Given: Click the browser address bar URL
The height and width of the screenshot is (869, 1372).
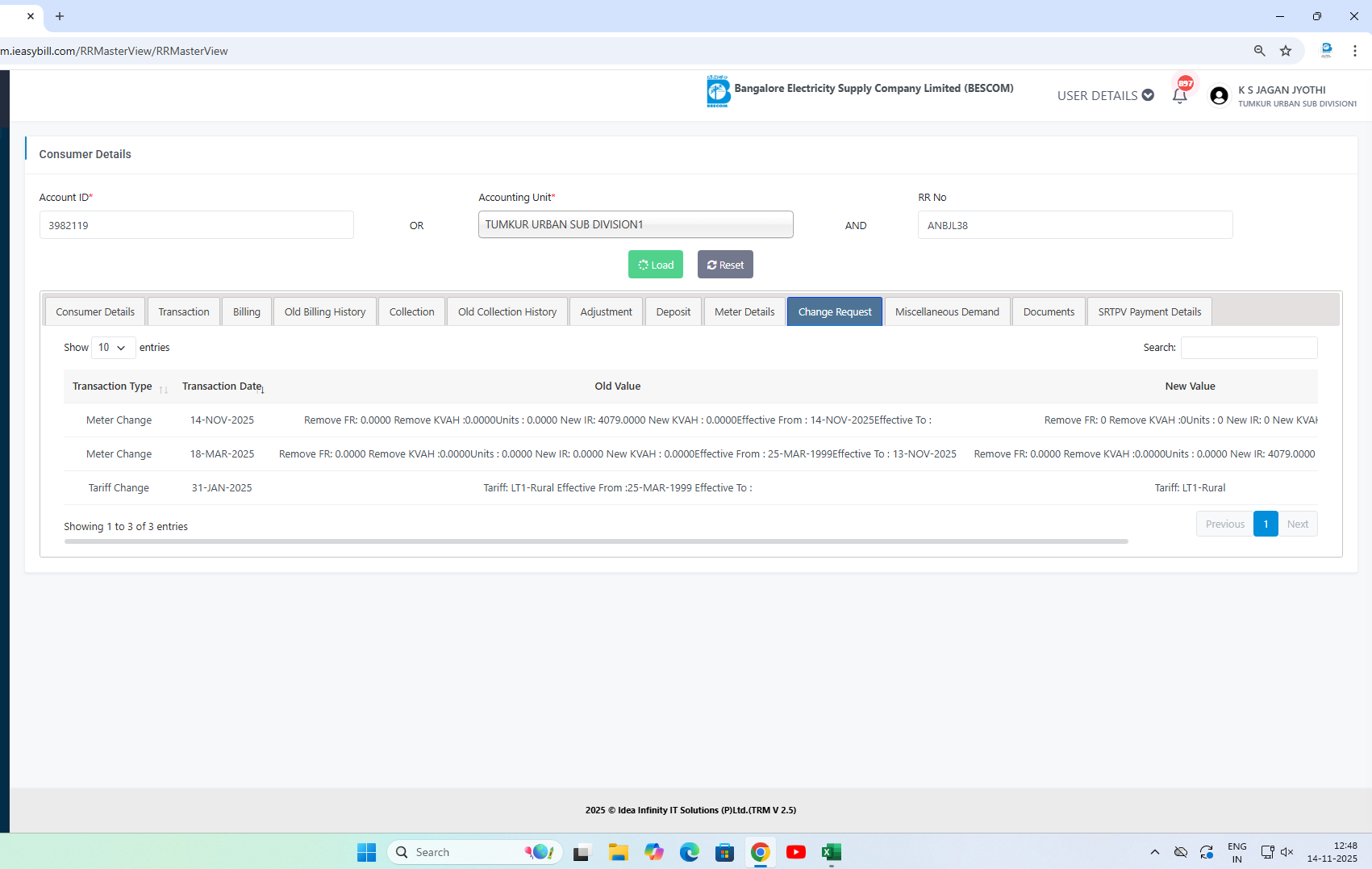Looking at the screenshot, I should [x=114, y=51].
